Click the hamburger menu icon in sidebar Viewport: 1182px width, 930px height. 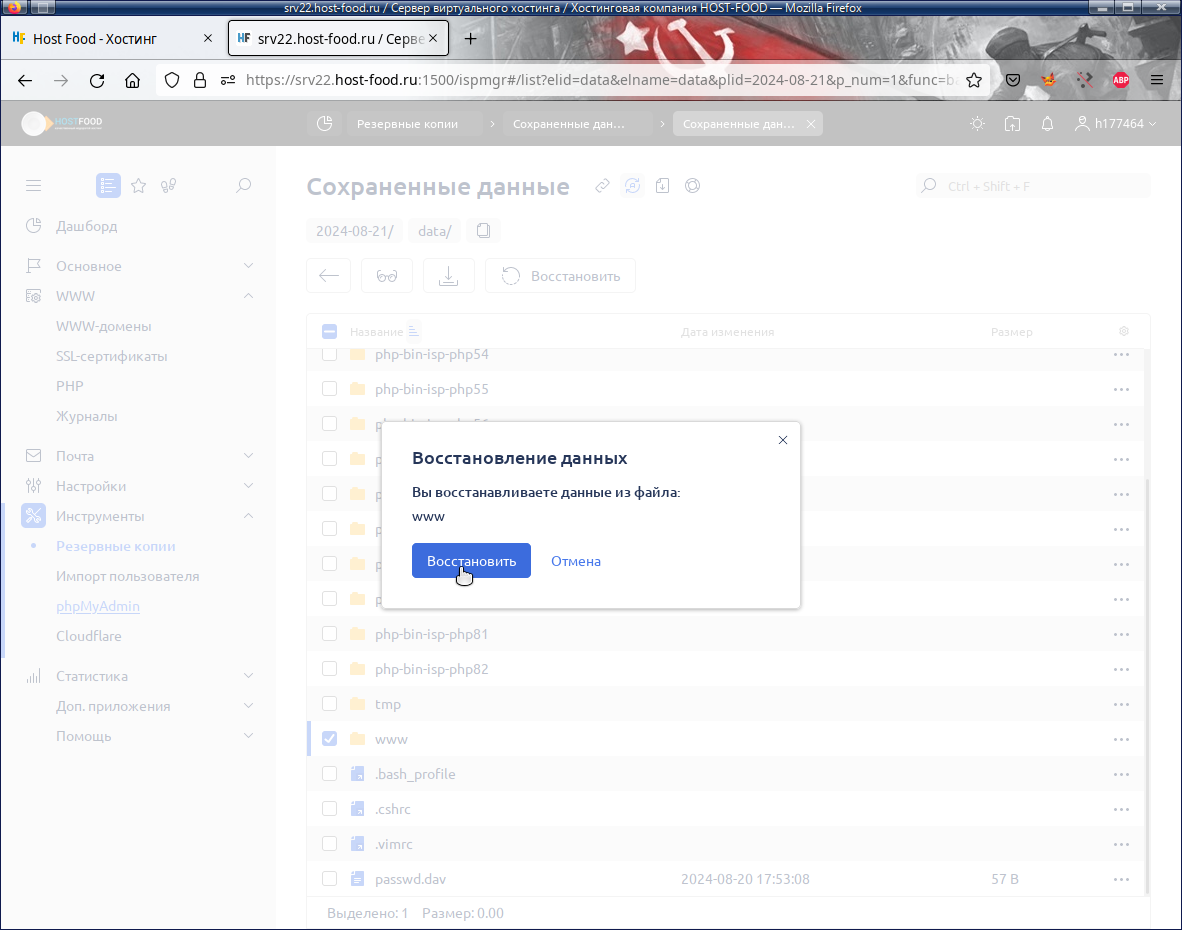tap(33, 185)
